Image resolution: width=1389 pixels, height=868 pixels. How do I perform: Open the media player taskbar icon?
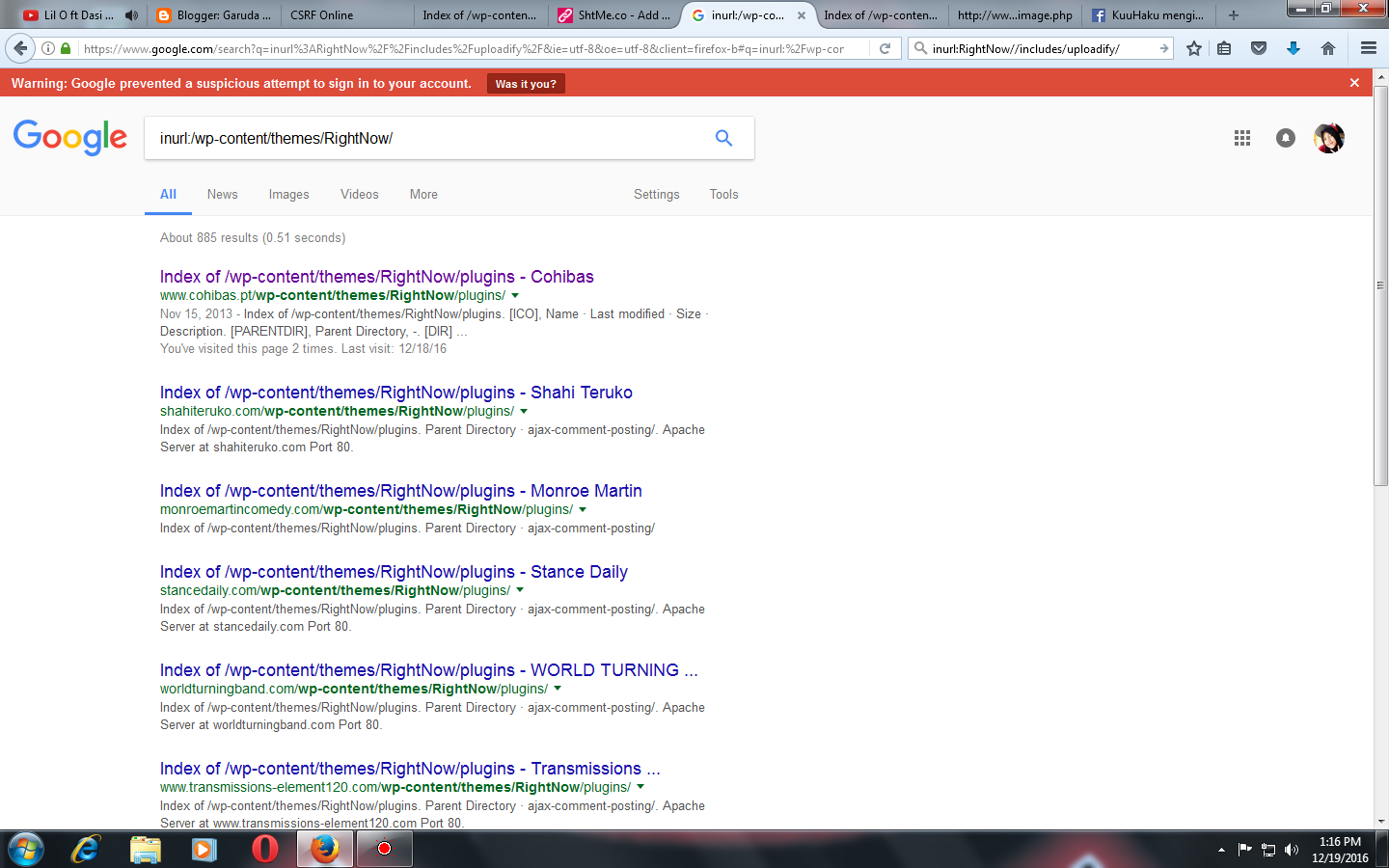tap(204, 850)
